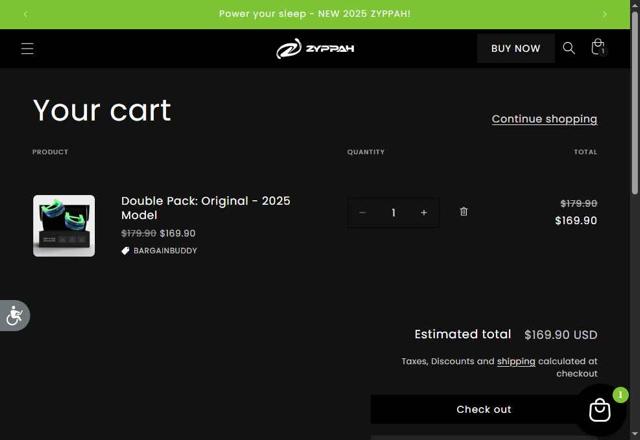Increase quantity with plus button

tap(424, 212)
